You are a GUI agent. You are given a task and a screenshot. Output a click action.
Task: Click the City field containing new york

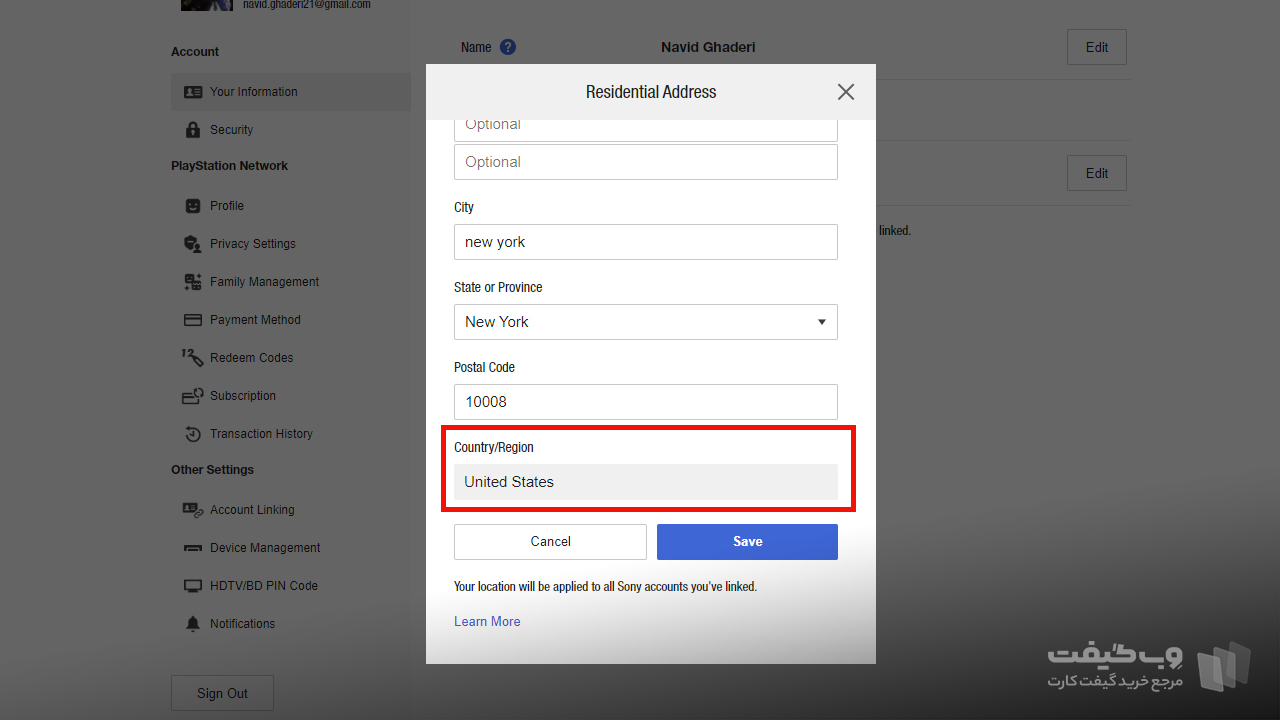(x=646, y=242)
